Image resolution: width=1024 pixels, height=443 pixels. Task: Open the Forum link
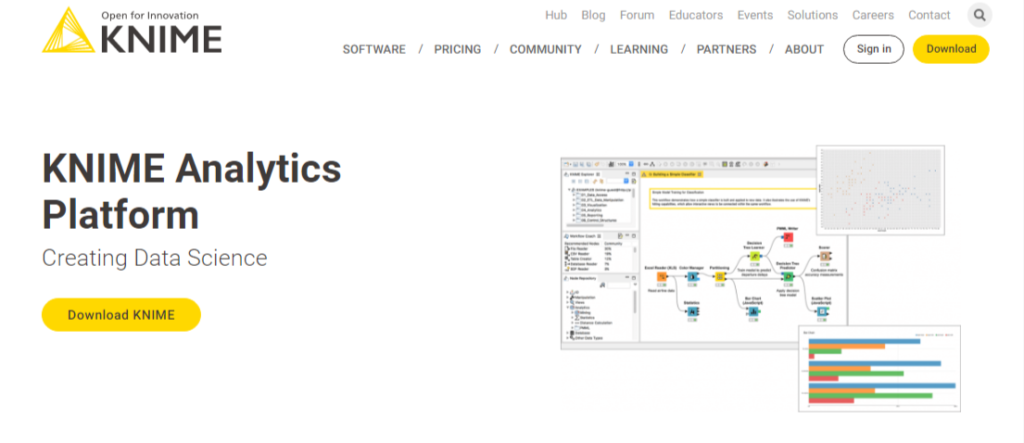click(x=637, y=15)
